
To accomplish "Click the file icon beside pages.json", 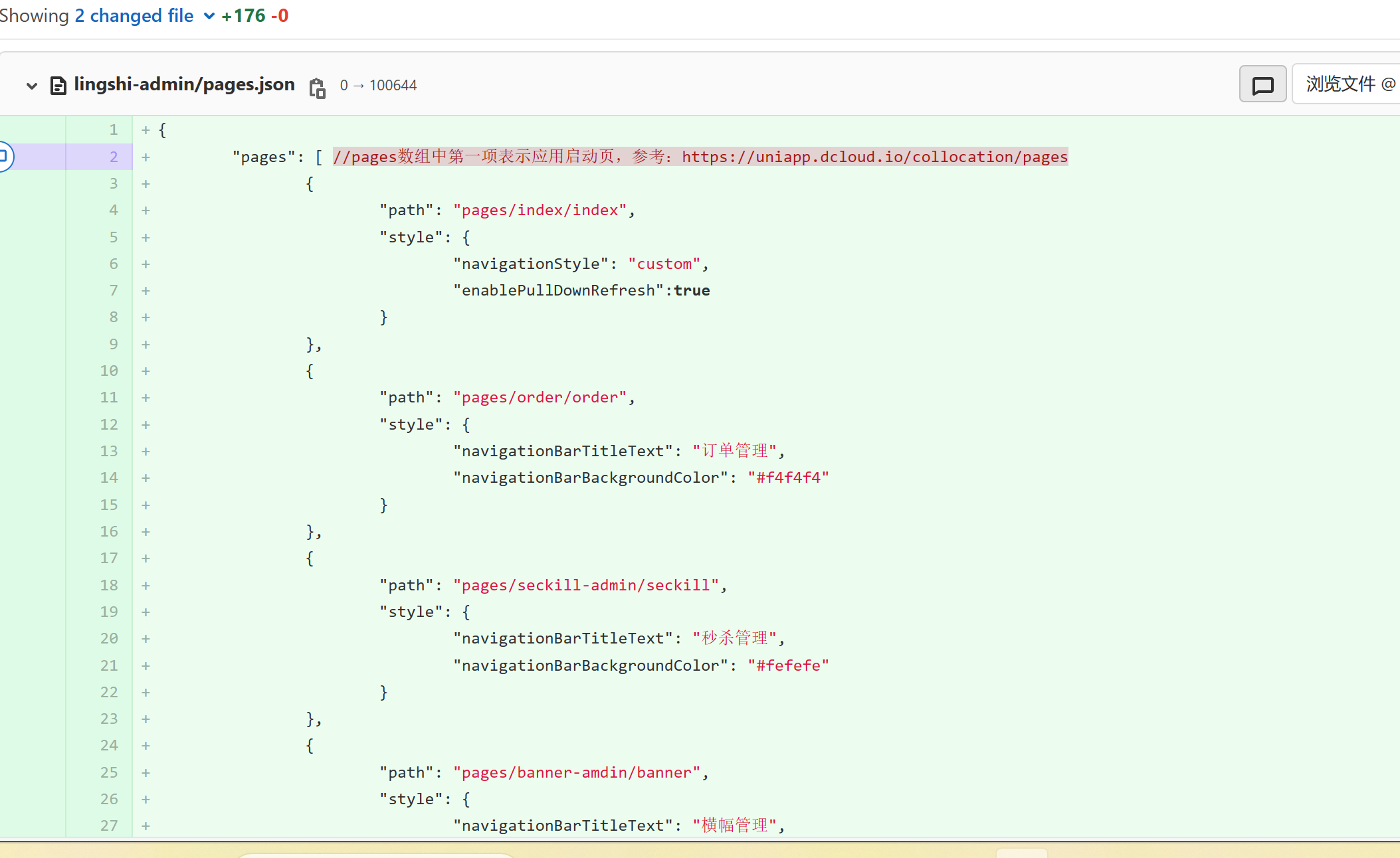I will pos(58,86).
